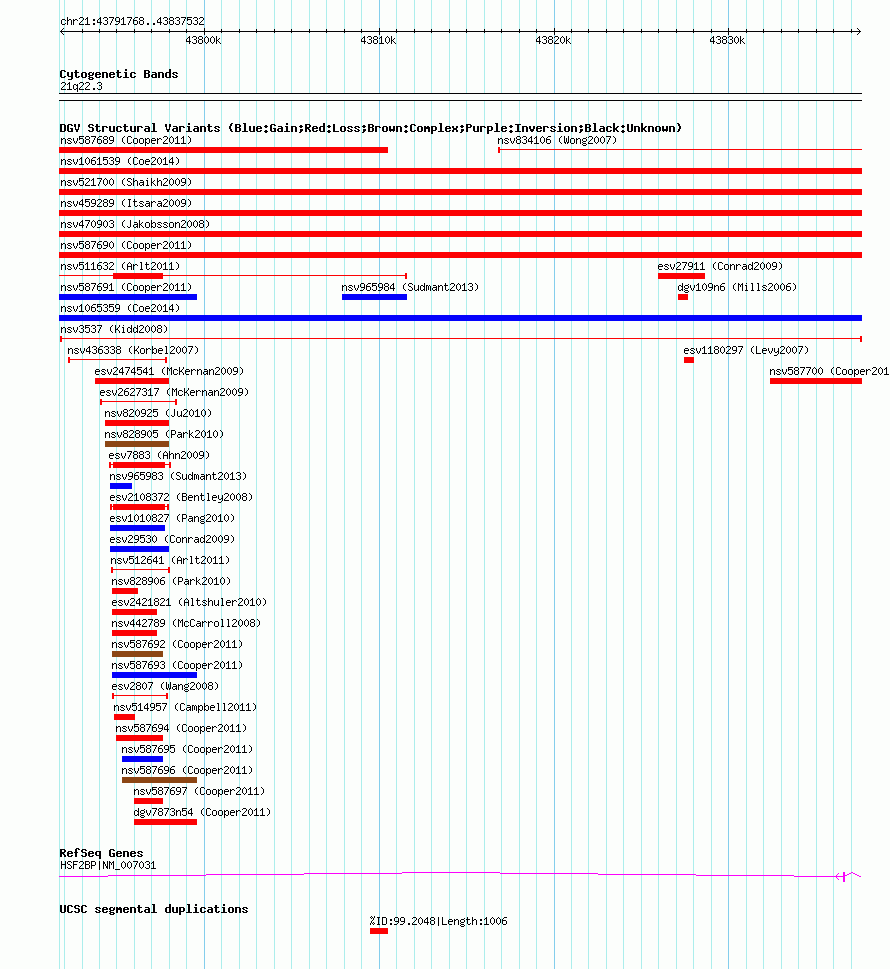Click nsv587696 (Cooper2011) label
The image size is (890, 969).
(187, 771)
